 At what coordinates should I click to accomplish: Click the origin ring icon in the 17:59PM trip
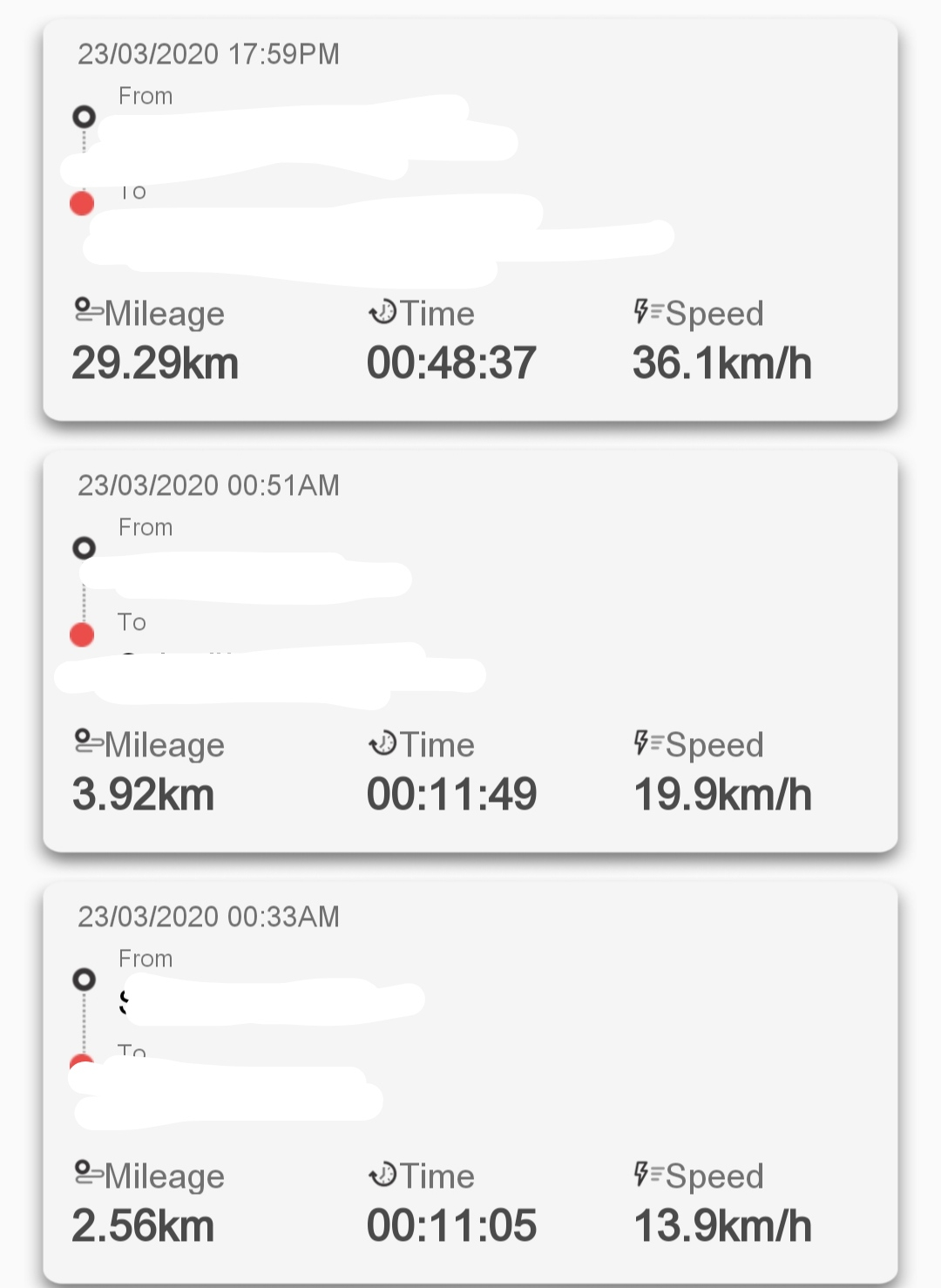pyautogui.click(x=84, y=116)
